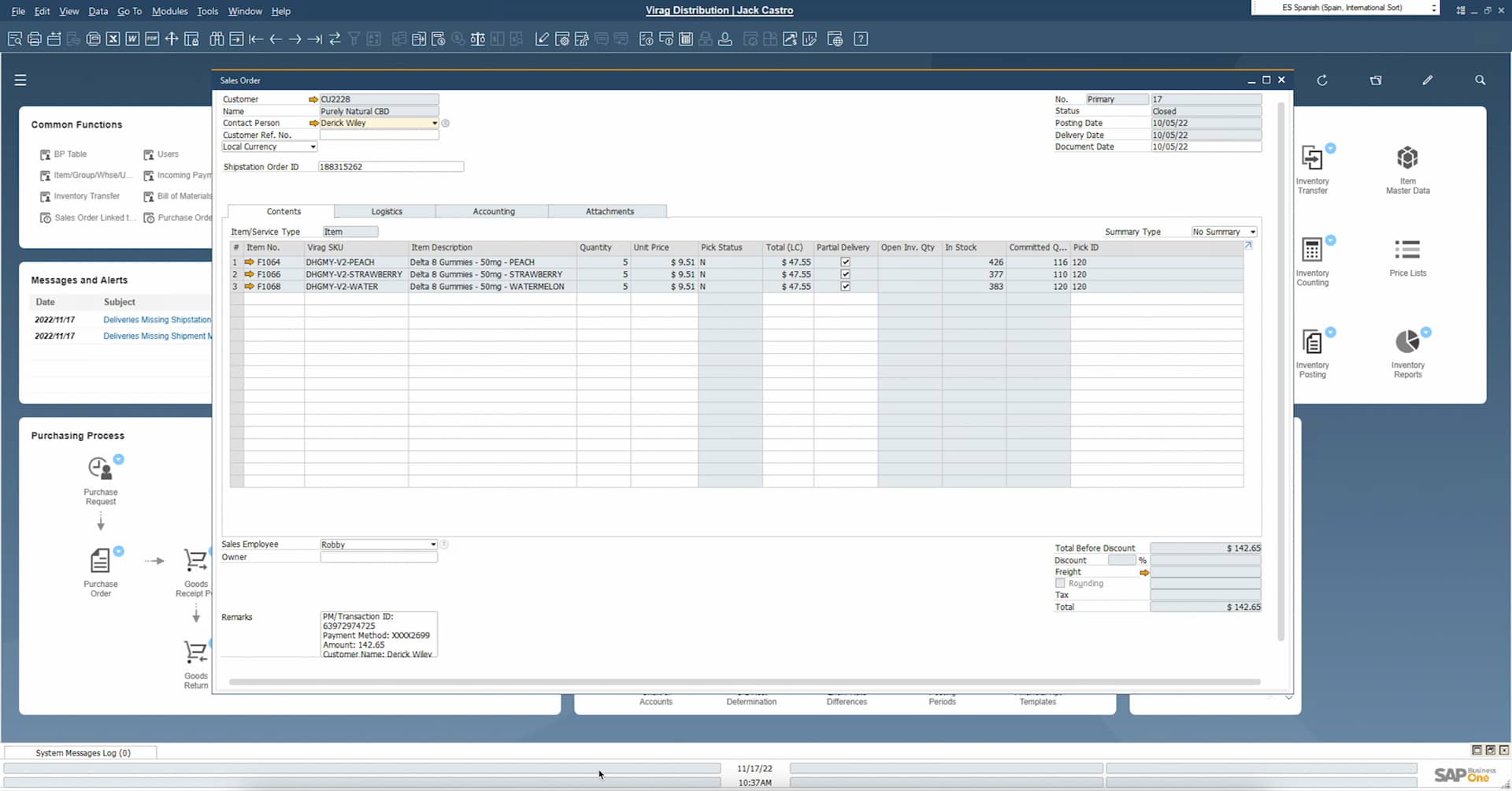Switch to the Logistics tab
Screen dimensions: 1512x791
pyautogui.click(x=386, y=211)
